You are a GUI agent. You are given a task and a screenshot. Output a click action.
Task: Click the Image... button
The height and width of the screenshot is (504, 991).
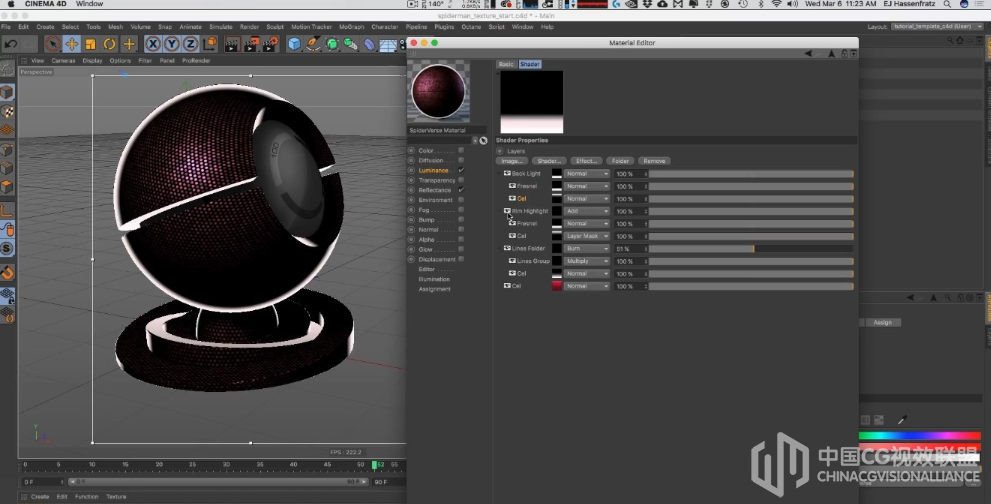(x=512, y=161)
